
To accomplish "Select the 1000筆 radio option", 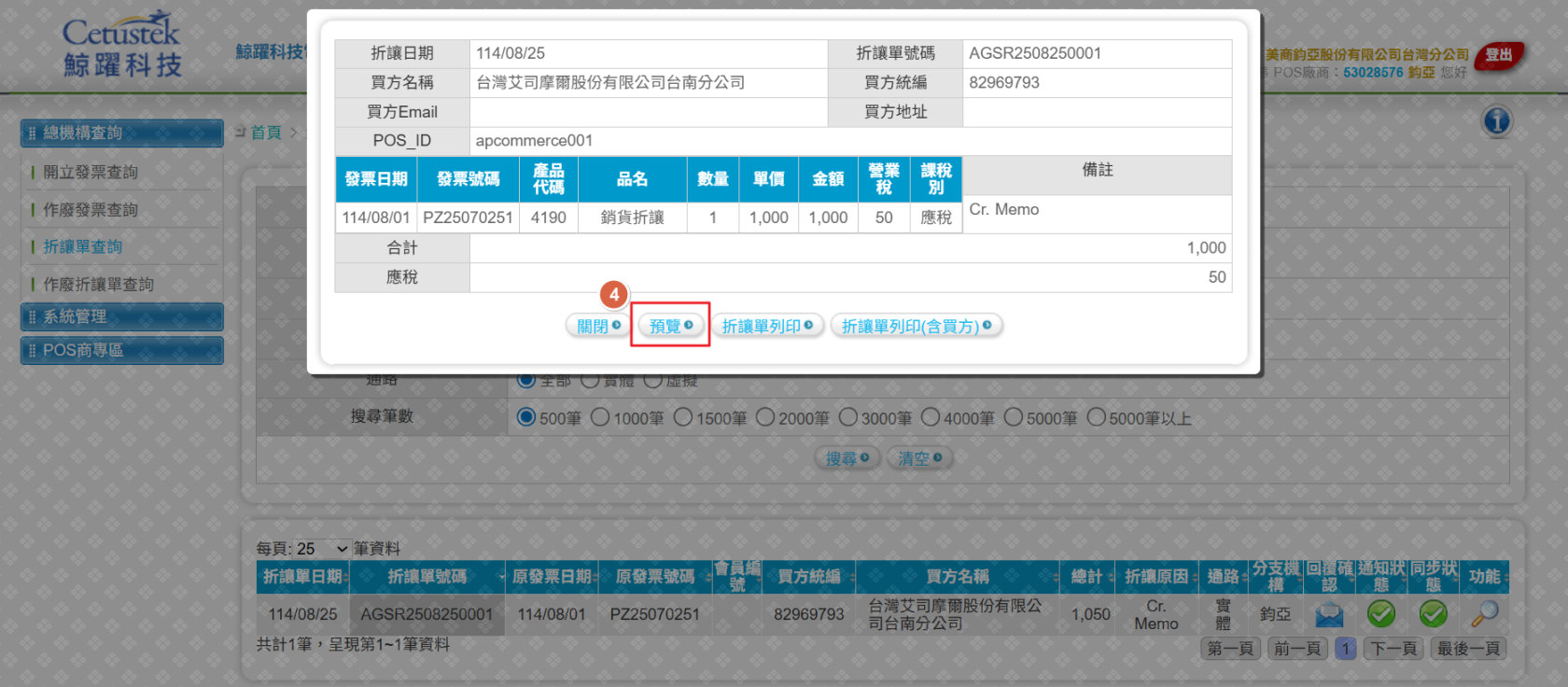I will (x=600, y=417).
